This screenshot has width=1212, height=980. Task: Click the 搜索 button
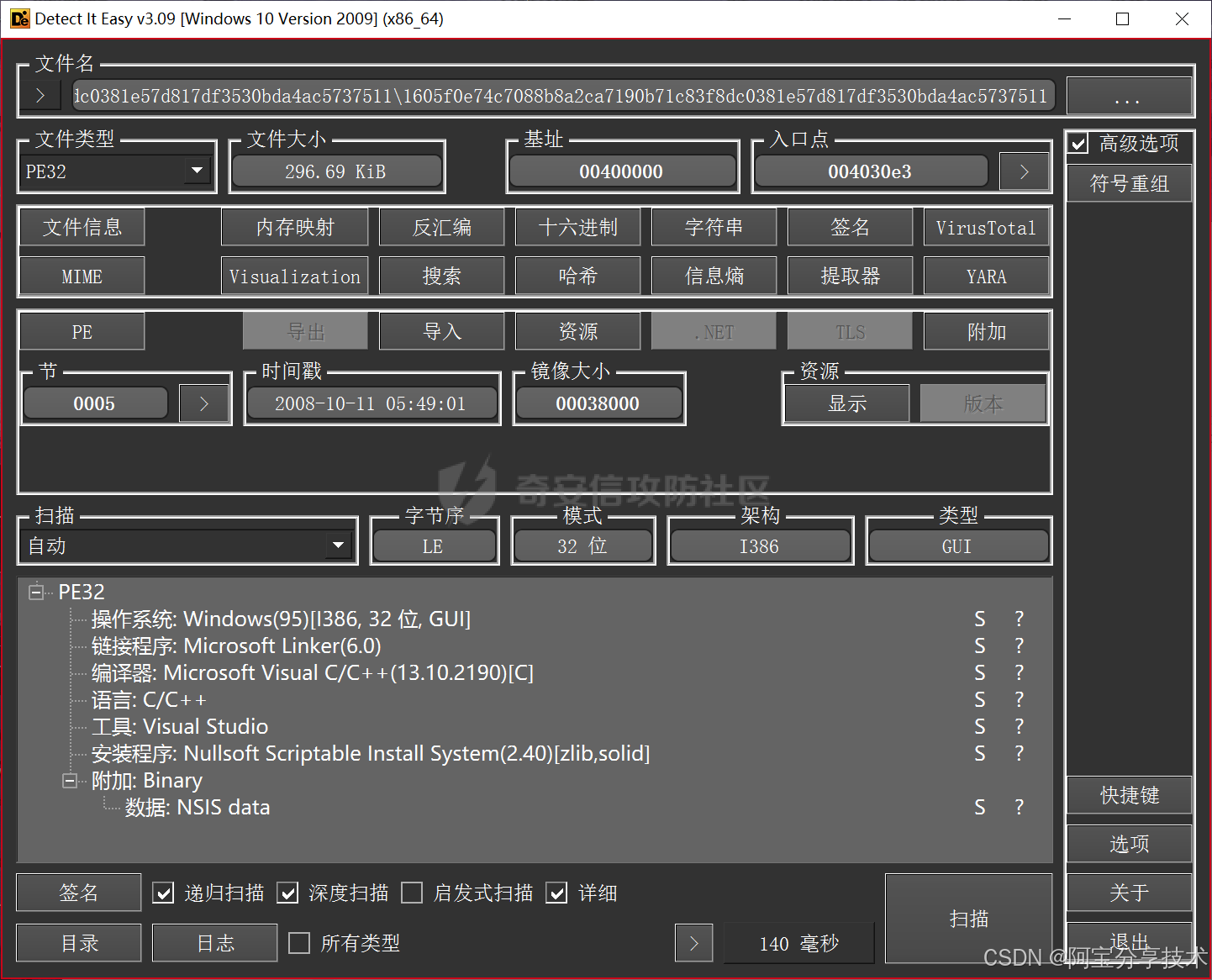[442, 276]
